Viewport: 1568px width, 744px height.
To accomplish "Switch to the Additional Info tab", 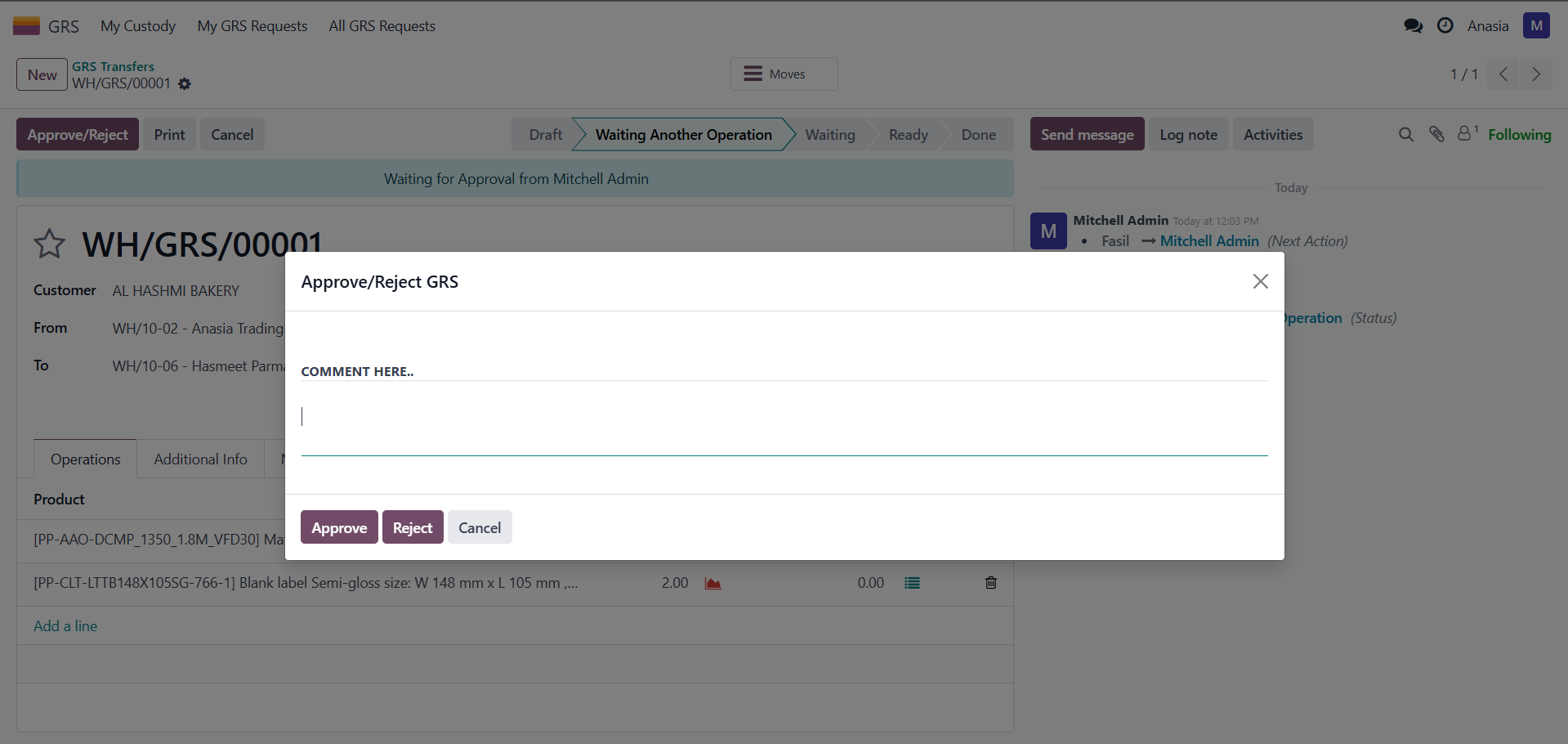I will [200, 459].
